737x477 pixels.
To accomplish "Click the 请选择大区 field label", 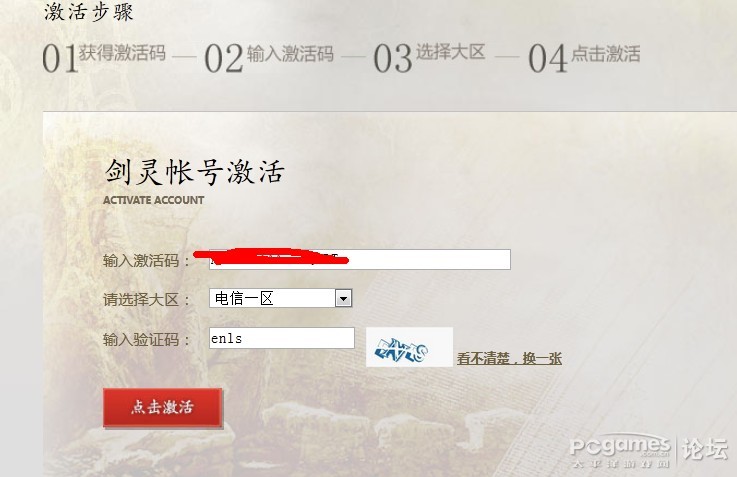I will [146, 299].
